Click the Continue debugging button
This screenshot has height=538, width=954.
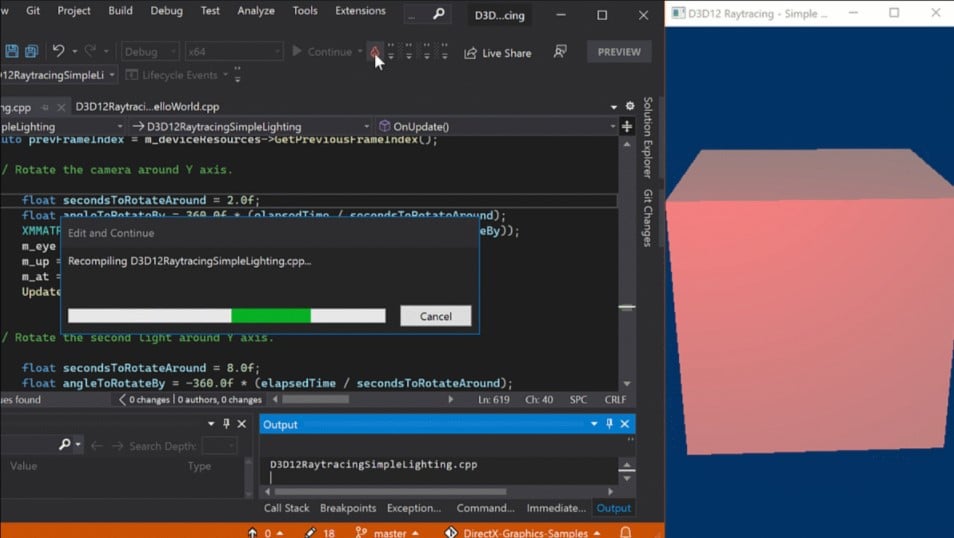point(322,52)
